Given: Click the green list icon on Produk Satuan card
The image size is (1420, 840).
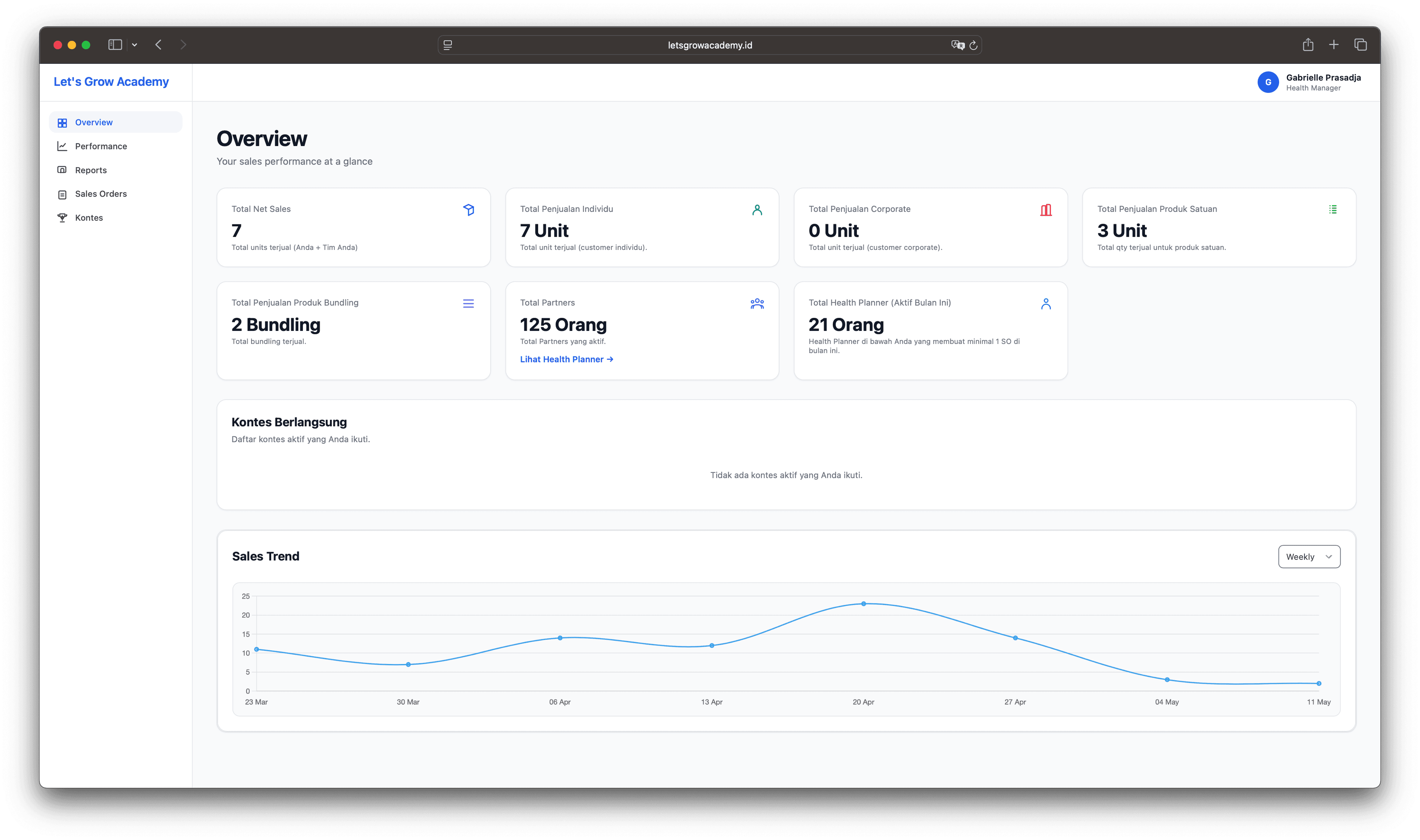Looking at the screenshot, I should point(1333,209).
